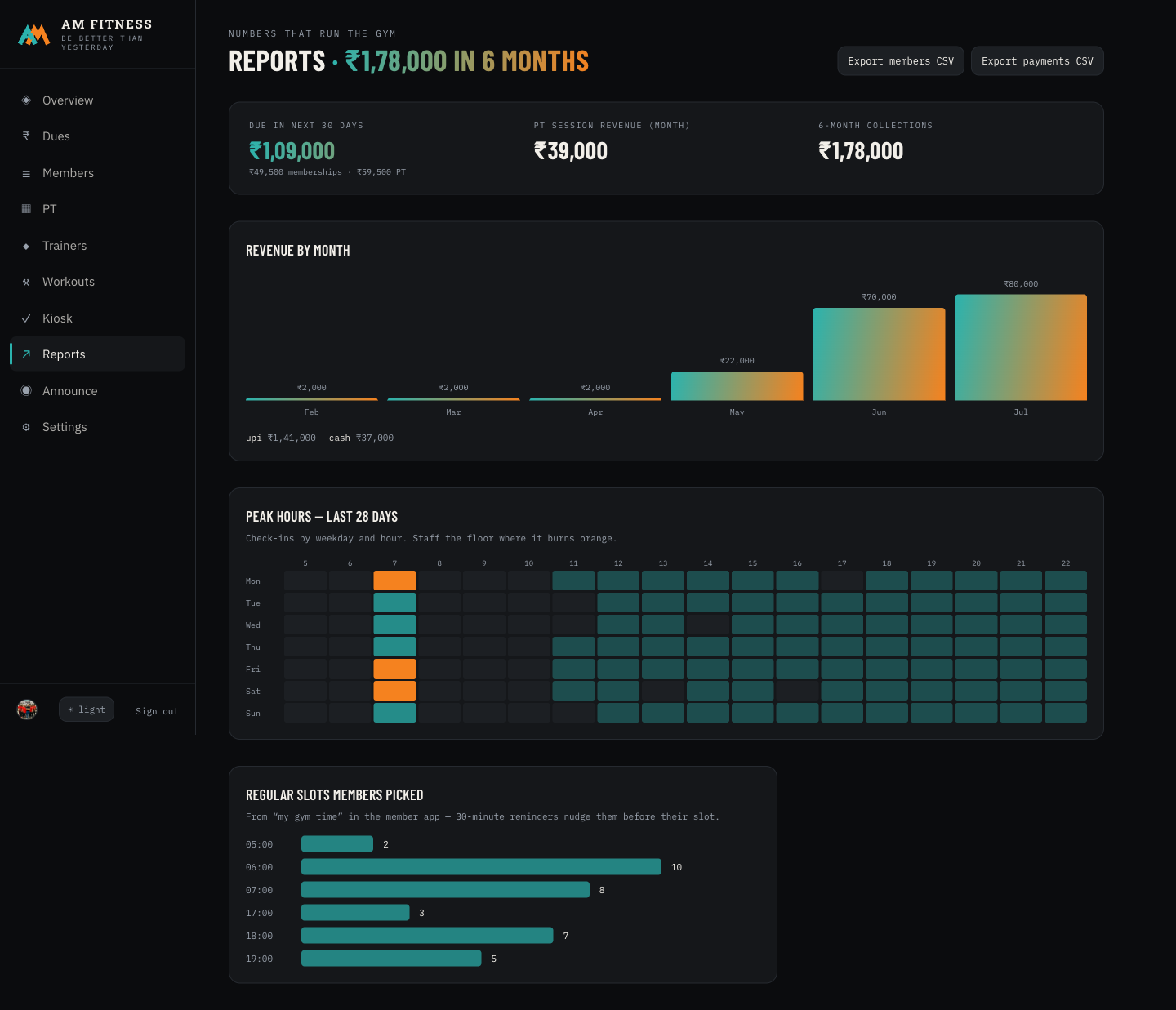Click the PT grid icon
1176x1010 pixels.
26,209
